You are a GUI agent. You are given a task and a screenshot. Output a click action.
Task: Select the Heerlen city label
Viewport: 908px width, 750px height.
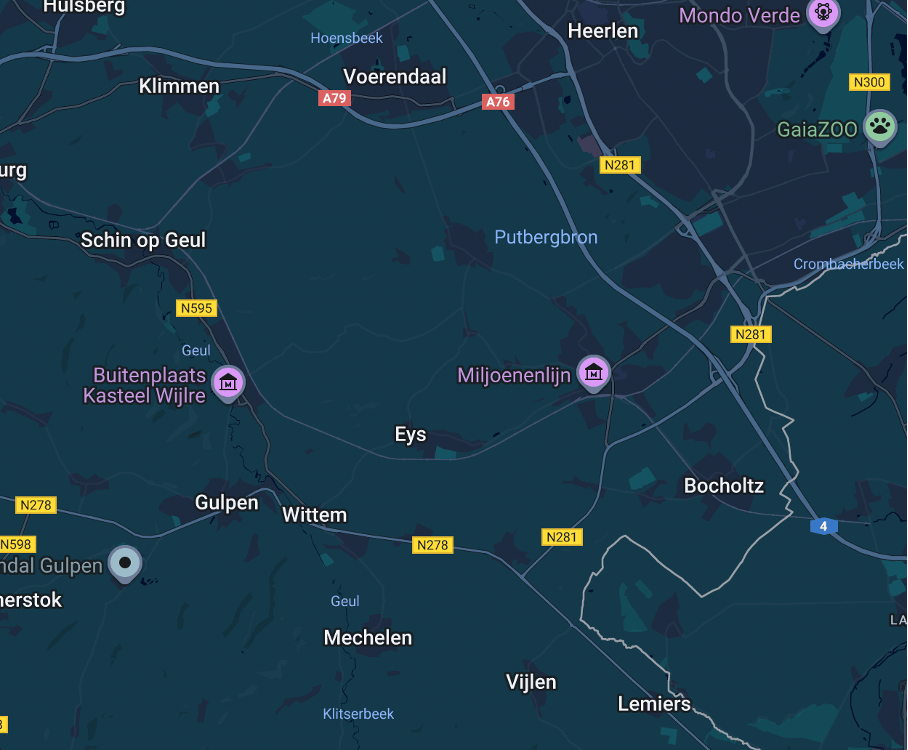(603, 31)
